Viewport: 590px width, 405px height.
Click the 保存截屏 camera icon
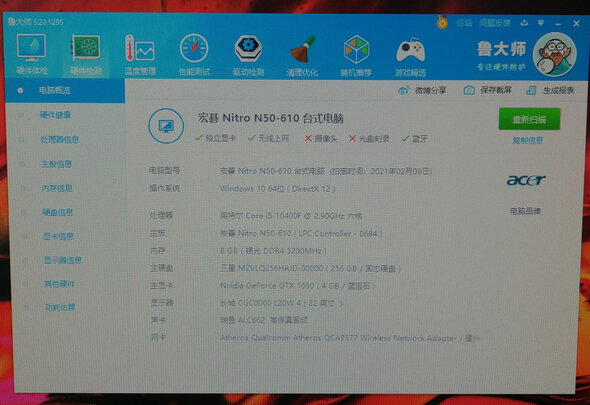[x=469, y=90]
